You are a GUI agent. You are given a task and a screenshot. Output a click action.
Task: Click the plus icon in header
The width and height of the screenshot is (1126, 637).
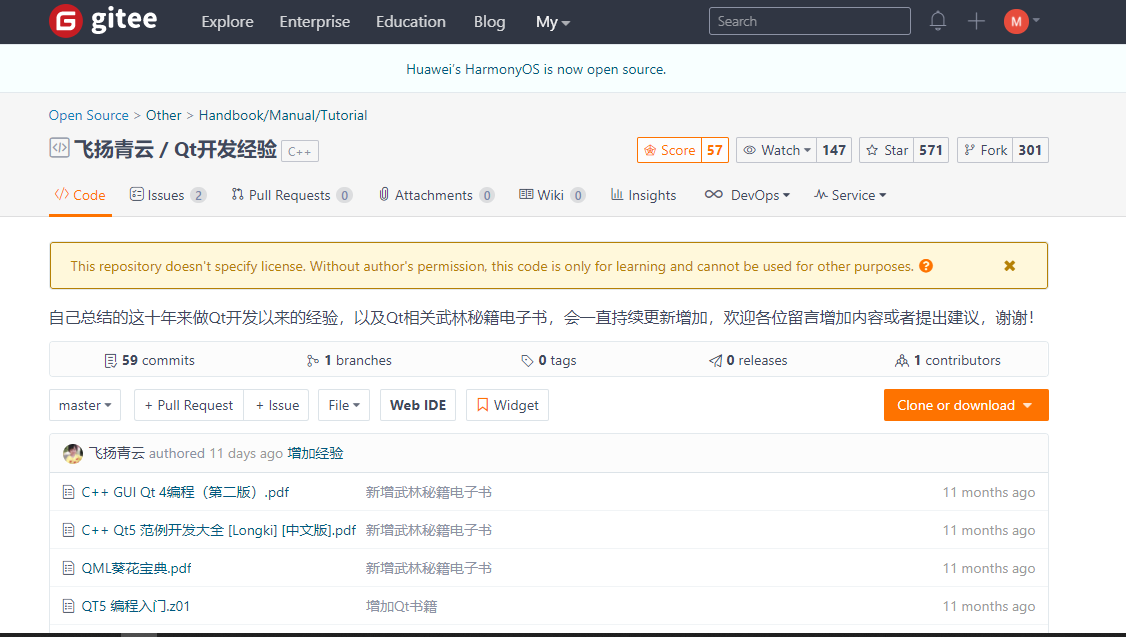[976, 21]
